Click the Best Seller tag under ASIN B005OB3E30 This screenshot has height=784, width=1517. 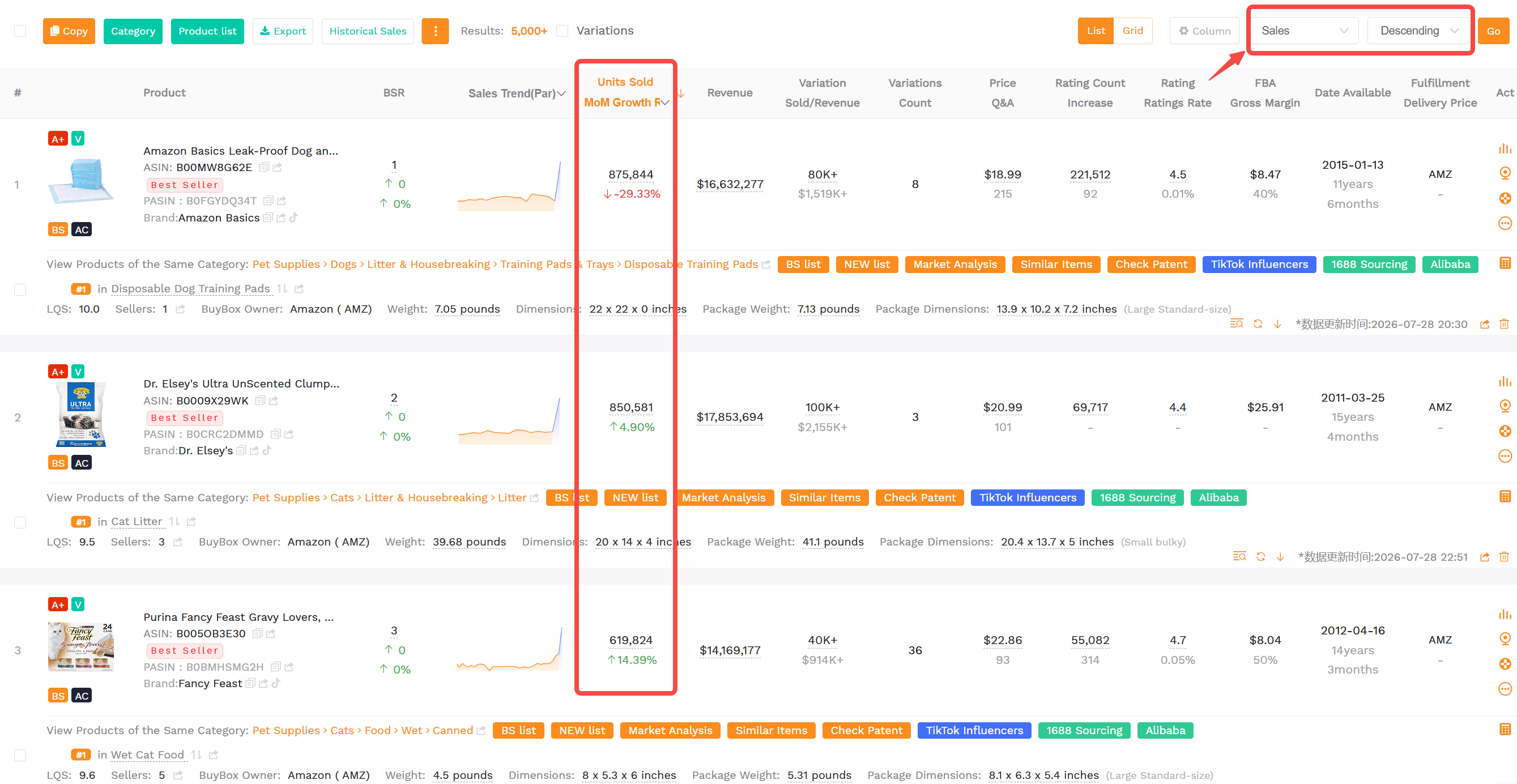(x=184, y=651)
